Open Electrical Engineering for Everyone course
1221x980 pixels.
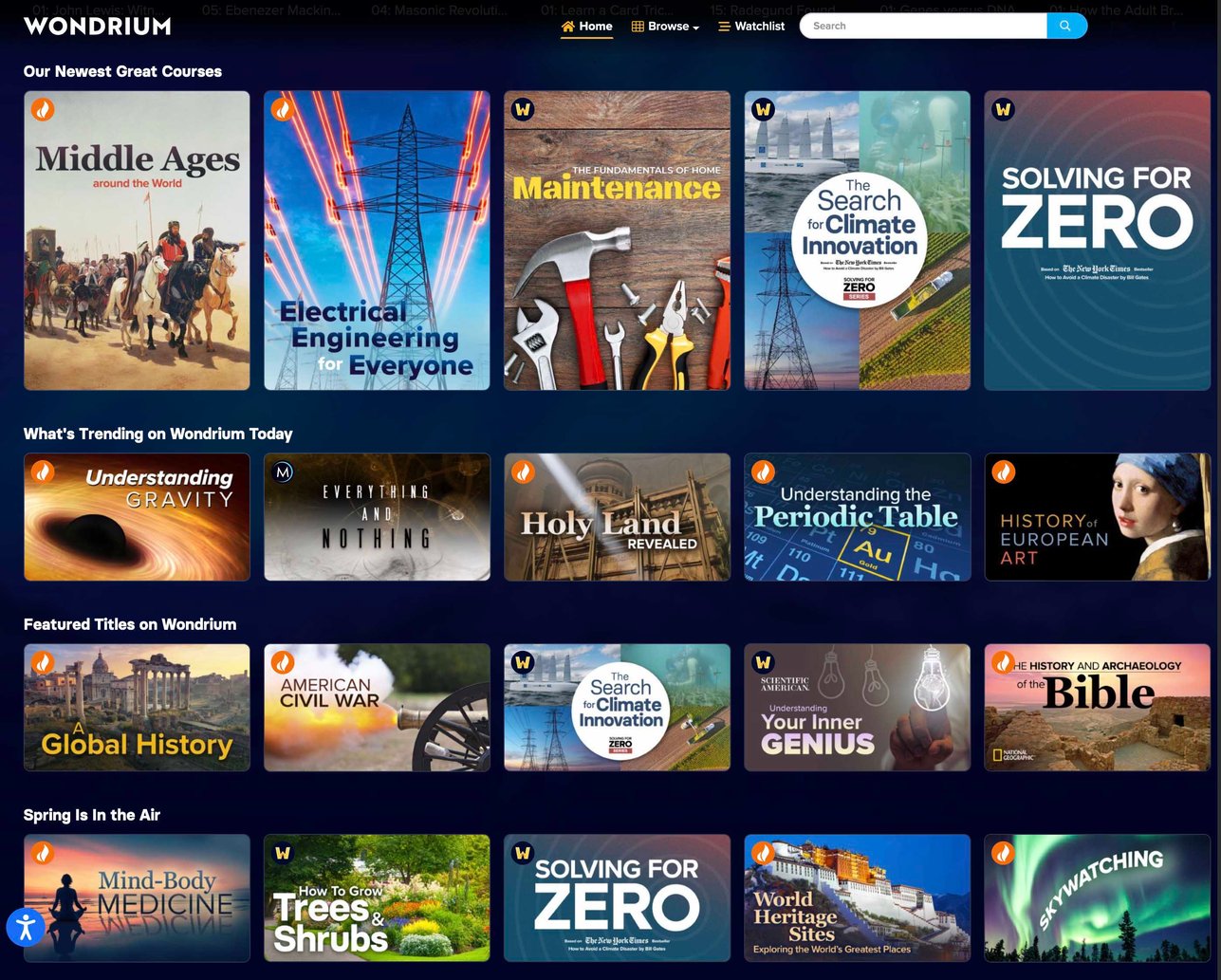[x=377, y=241]
